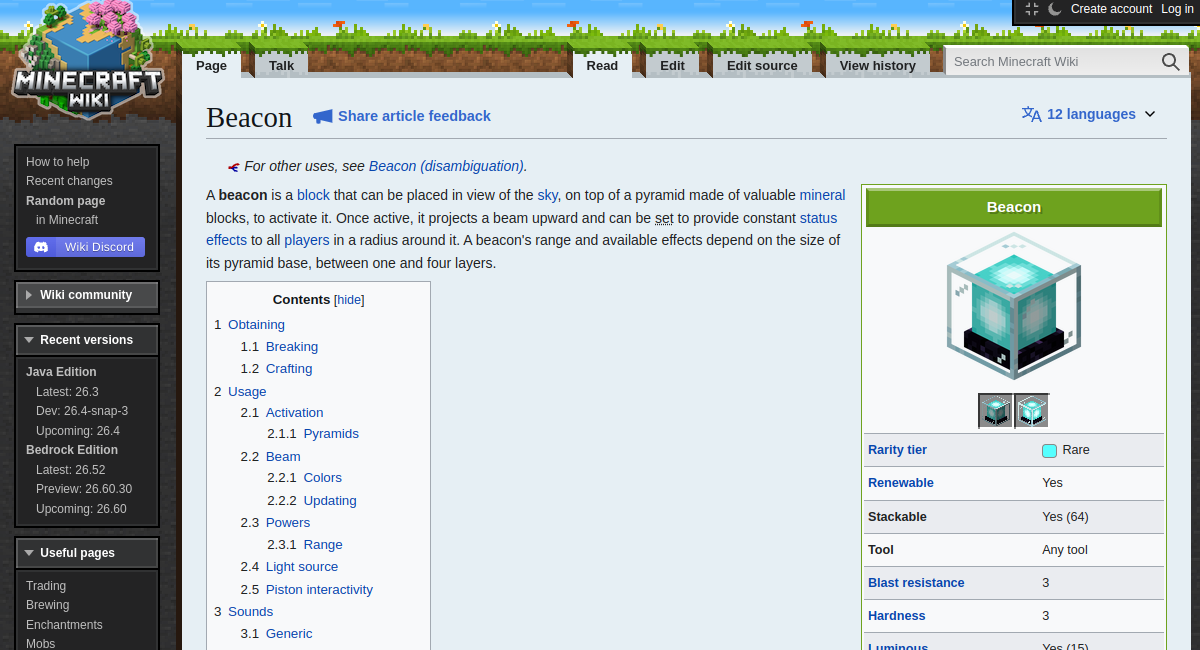1200x650 pixels.
Task: Open the Blast resistance infobox link
Action: [916, 583]
